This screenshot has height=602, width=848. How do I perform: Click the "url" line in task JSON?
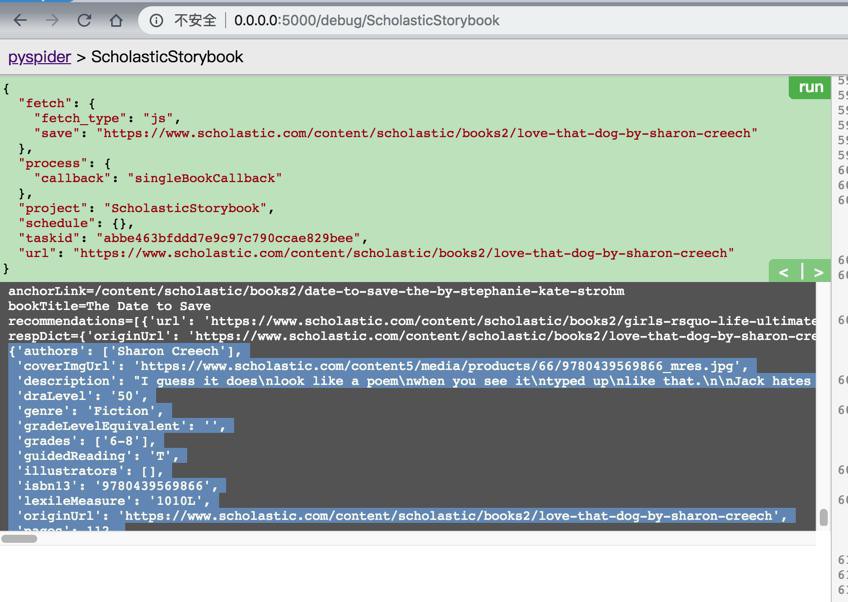pos(376,253)
